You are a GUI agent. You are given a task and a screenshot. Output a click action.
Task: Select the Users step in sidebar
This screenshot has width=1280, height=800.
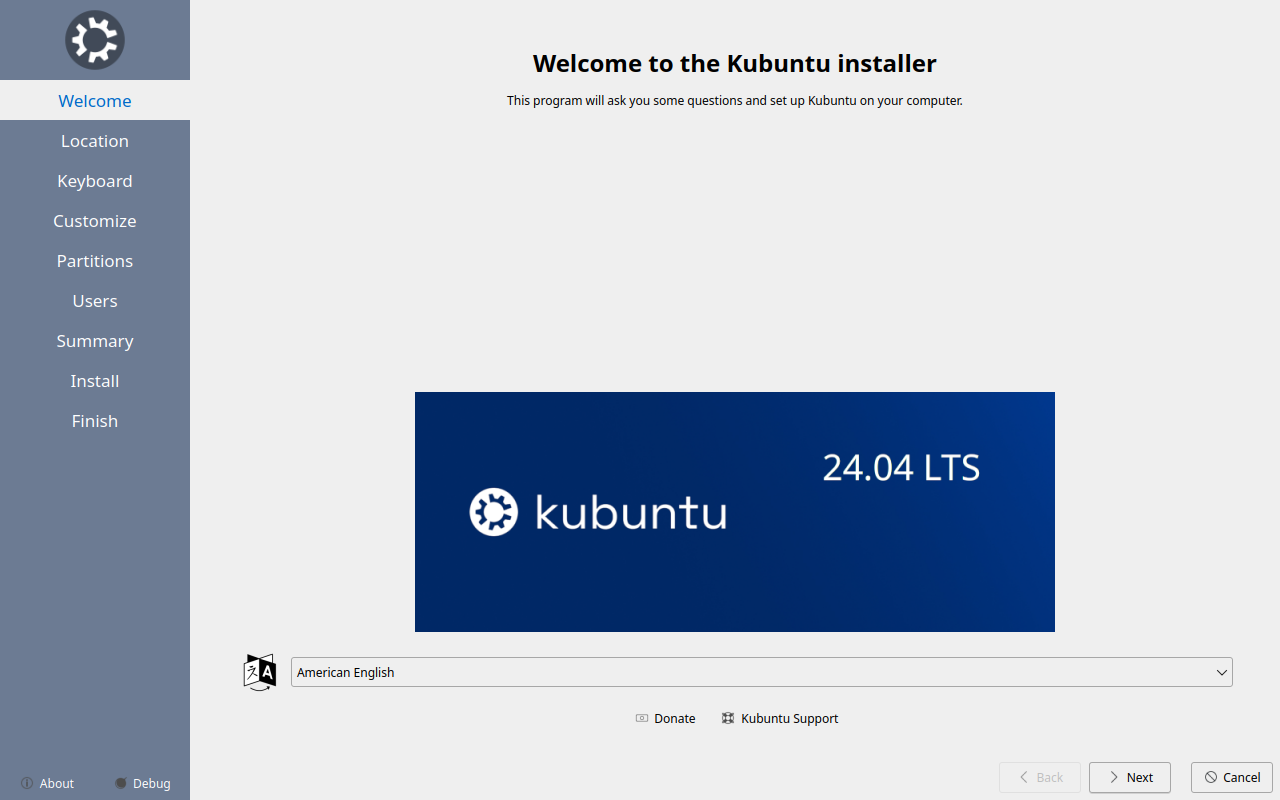click(x=95, y=300)
